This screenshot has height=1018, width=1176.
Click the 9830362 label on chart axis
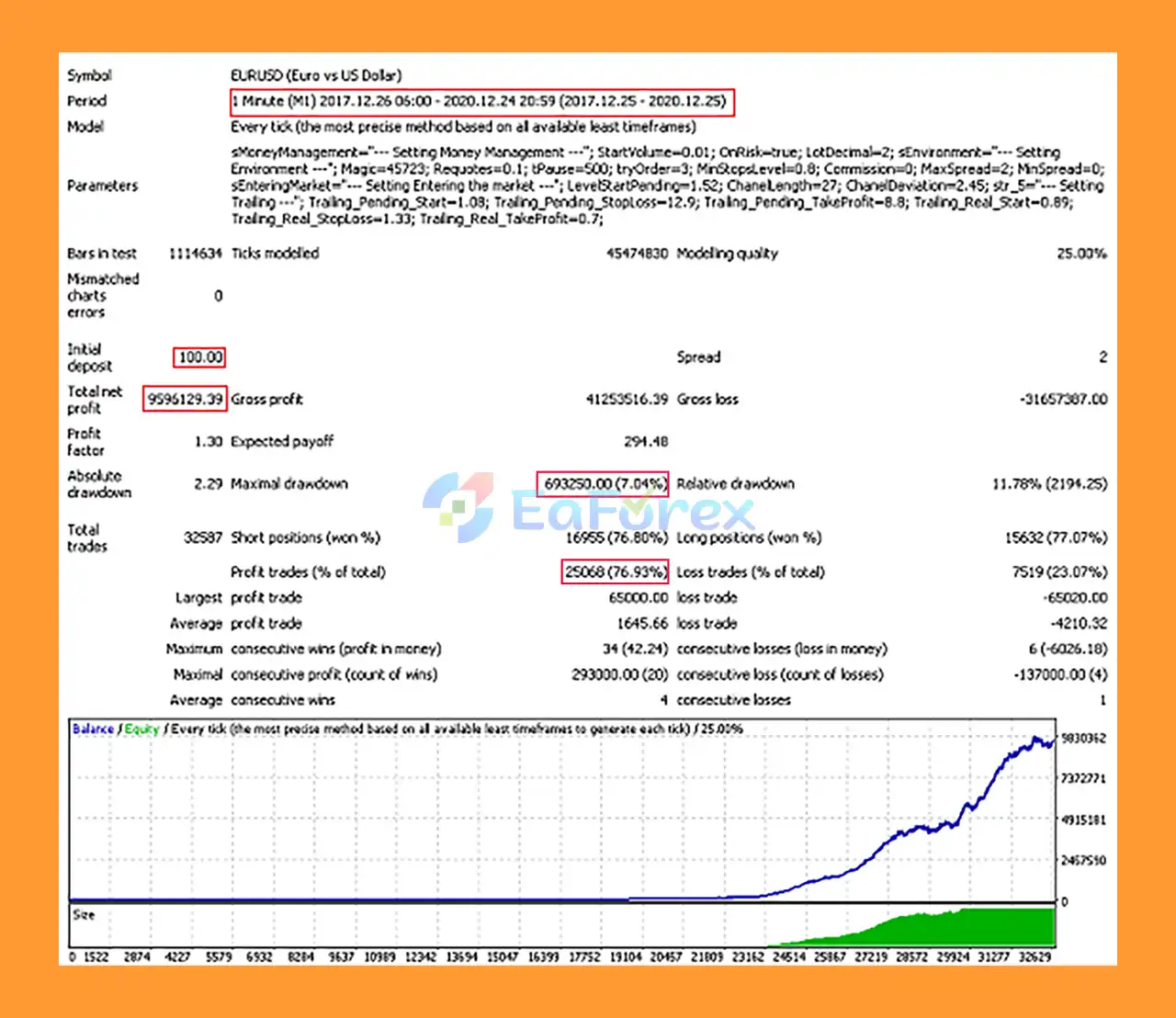[x=1083, y=738]
